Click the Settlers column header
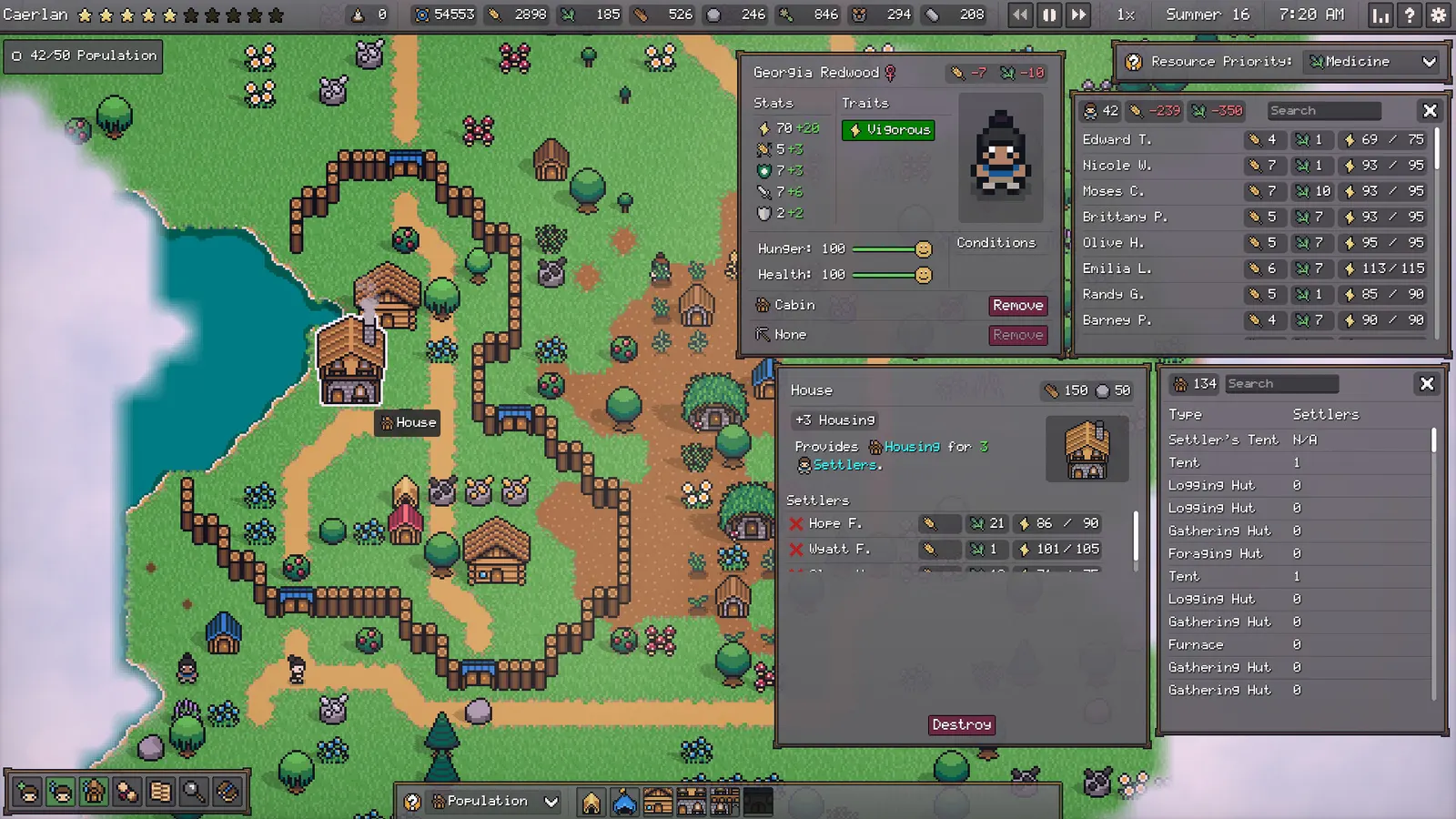 click(1326, 415)
